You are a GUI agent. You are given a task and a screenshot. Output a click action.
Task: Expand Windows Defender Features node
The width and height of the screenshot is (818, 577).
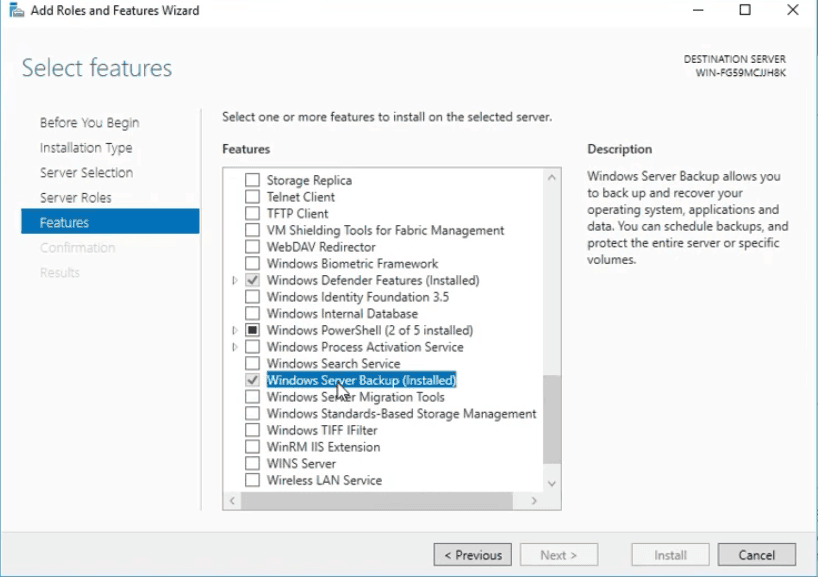pyautogui.click(x=238, y=280)
